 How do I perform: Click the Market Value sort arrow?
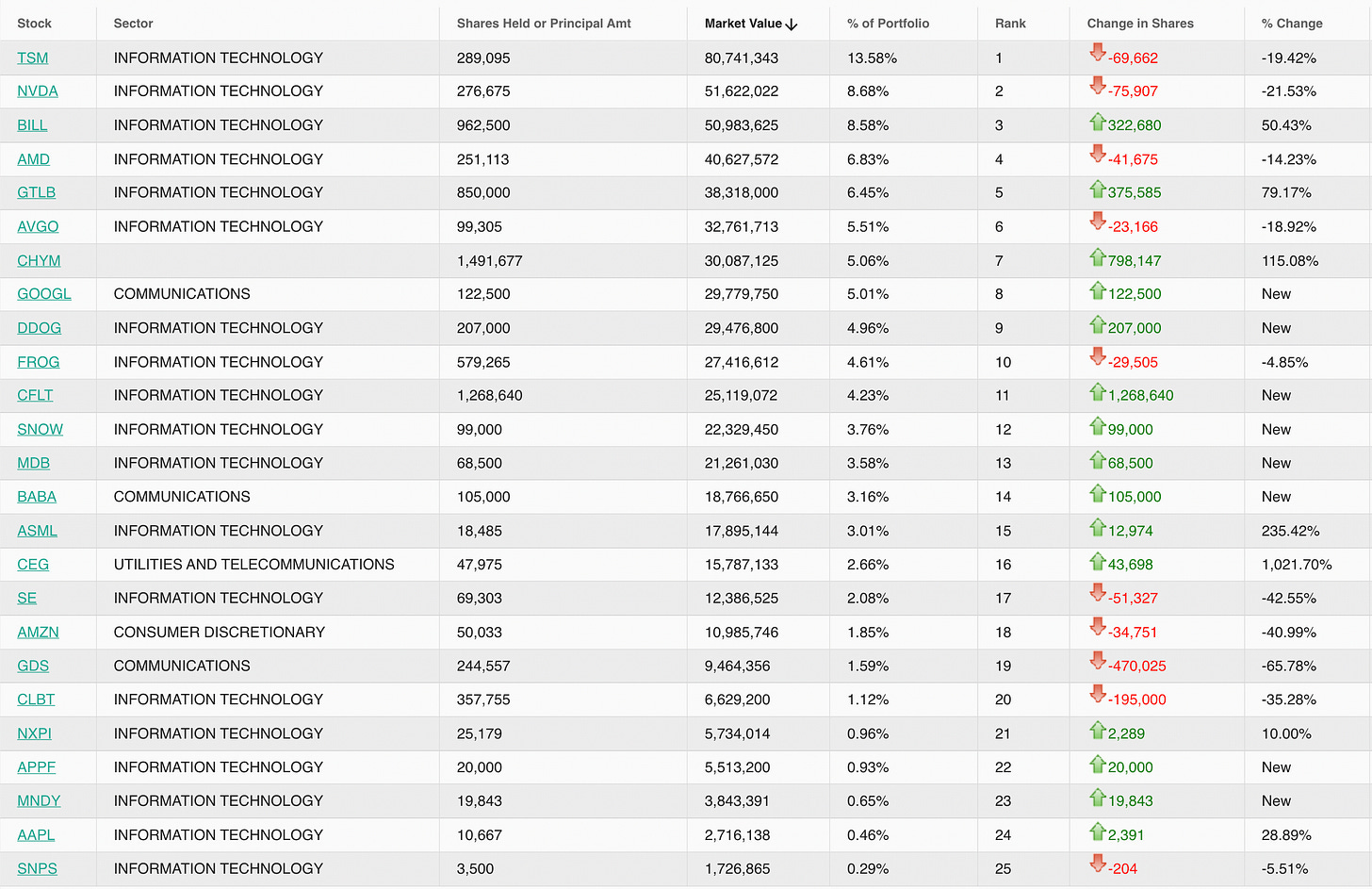(792, 25)
